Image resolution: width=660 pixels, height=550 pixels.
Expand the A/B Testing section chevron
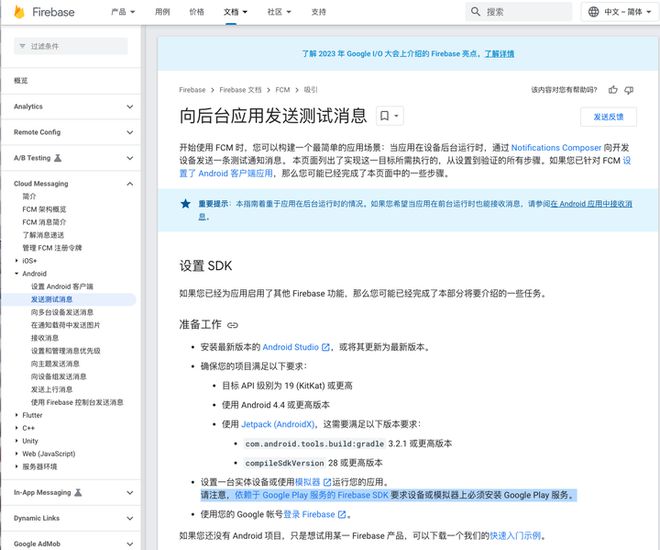[130, 158]
